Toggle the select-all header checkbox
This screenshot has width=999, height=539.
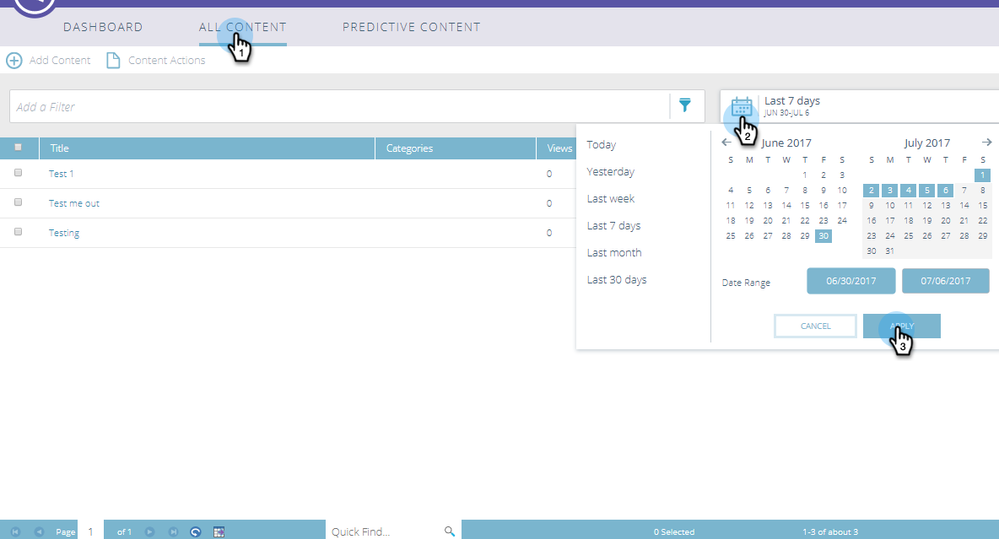(x=18, y=147)
